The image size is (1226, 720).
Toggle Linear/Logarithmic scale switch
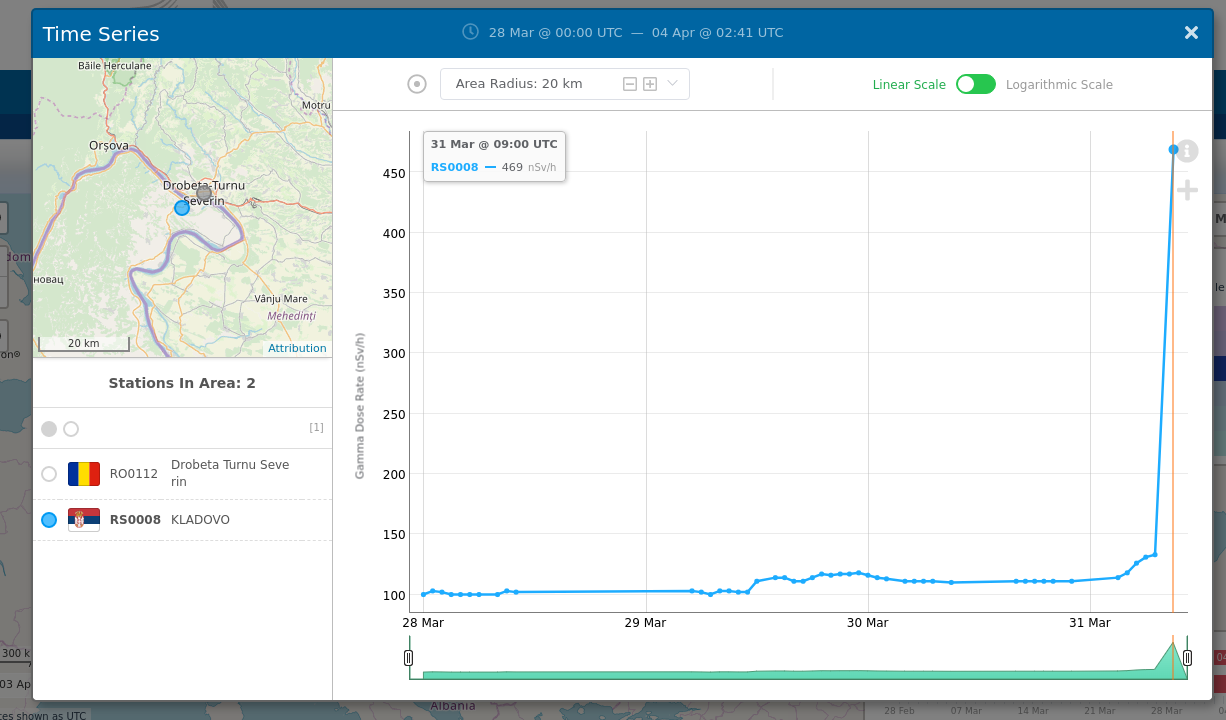pos(975,84)
